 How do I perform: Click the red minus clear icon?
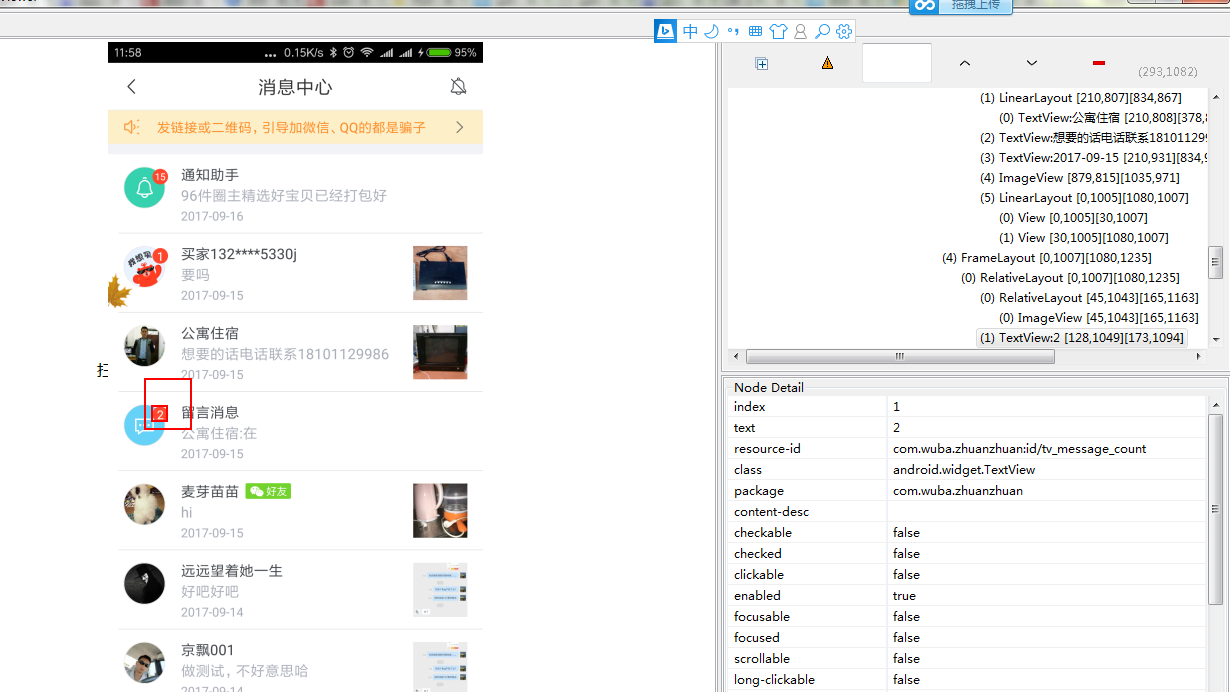pos(1099,63)
